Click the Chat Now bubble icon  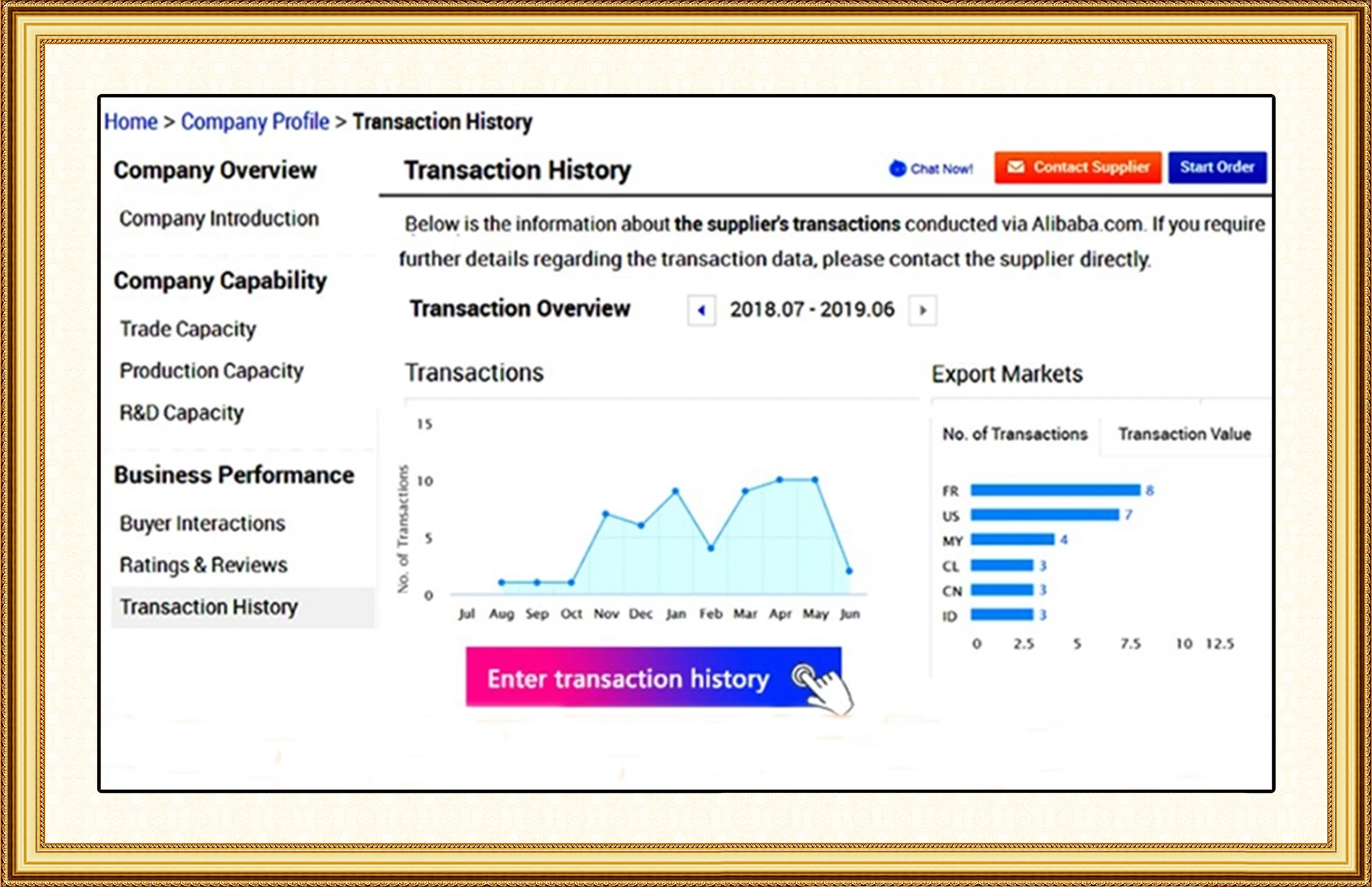pos(898,168)
